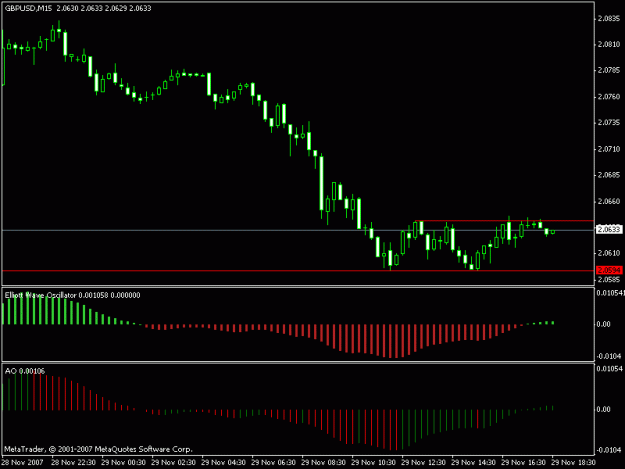Click the 29 Nov 02:30 time label

[173, 462]
